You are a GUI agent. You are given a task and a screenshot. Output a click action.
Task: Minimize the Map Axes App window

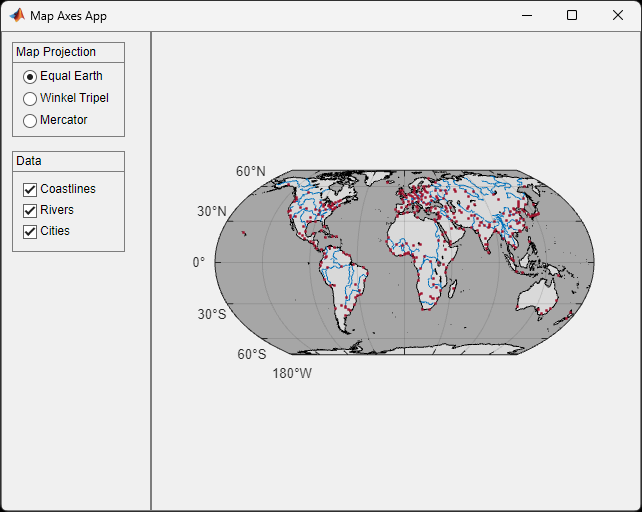525,16
